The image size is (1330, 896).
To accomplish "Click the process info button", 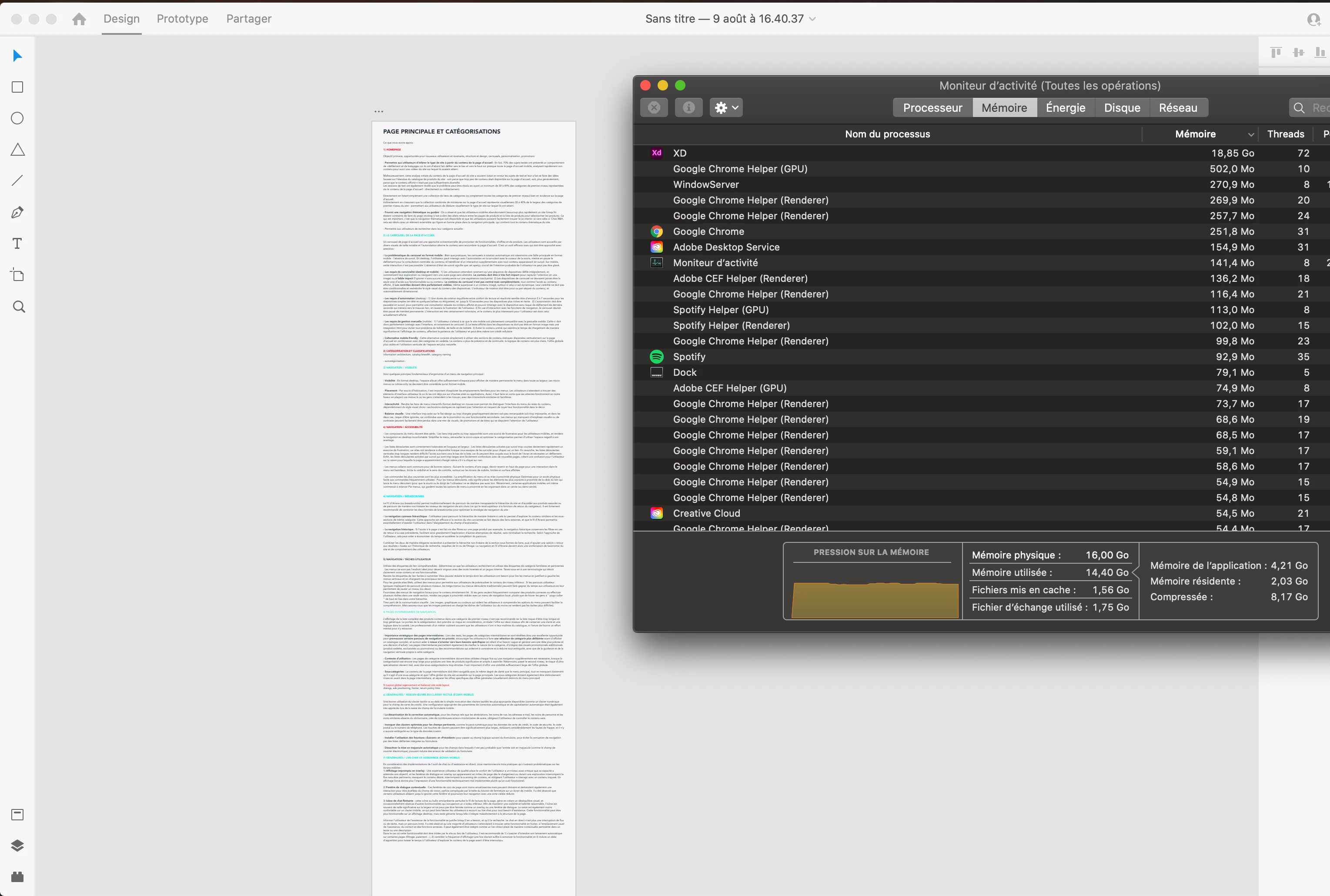I will click(x=688, y=108).
